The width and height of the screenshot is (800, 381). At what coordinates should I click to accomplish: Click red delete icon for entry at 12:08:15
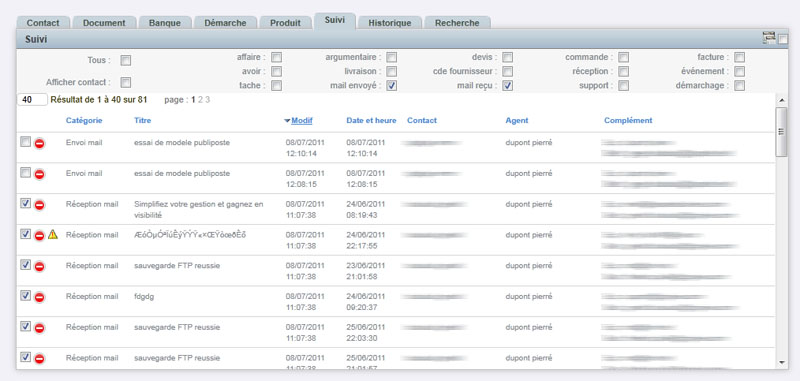[39, 174]
